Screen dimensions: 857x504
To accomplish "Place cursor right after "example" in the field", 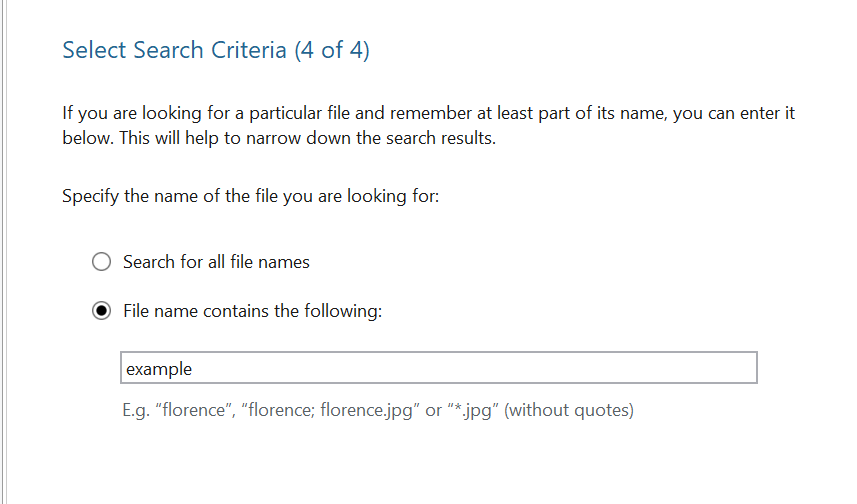I will pyautogui.click(x=193, y=369).
